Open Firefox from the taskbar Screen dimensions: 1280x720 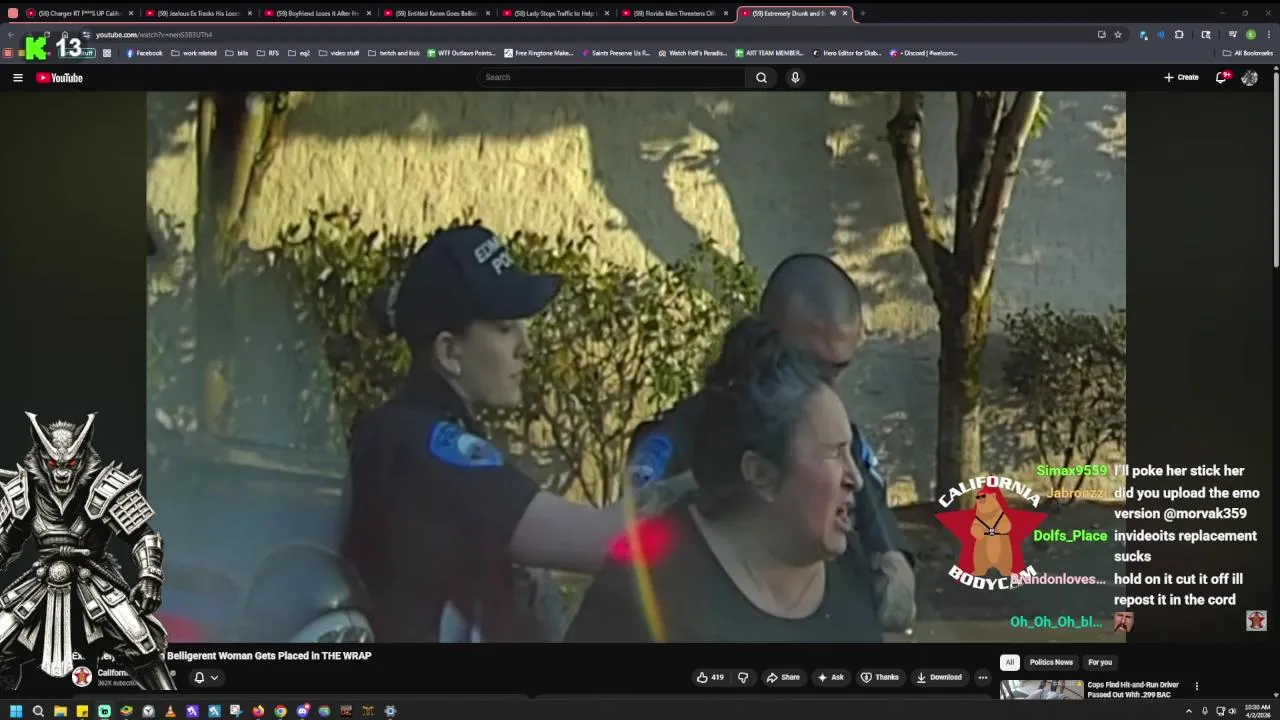[x=258, y=711]
